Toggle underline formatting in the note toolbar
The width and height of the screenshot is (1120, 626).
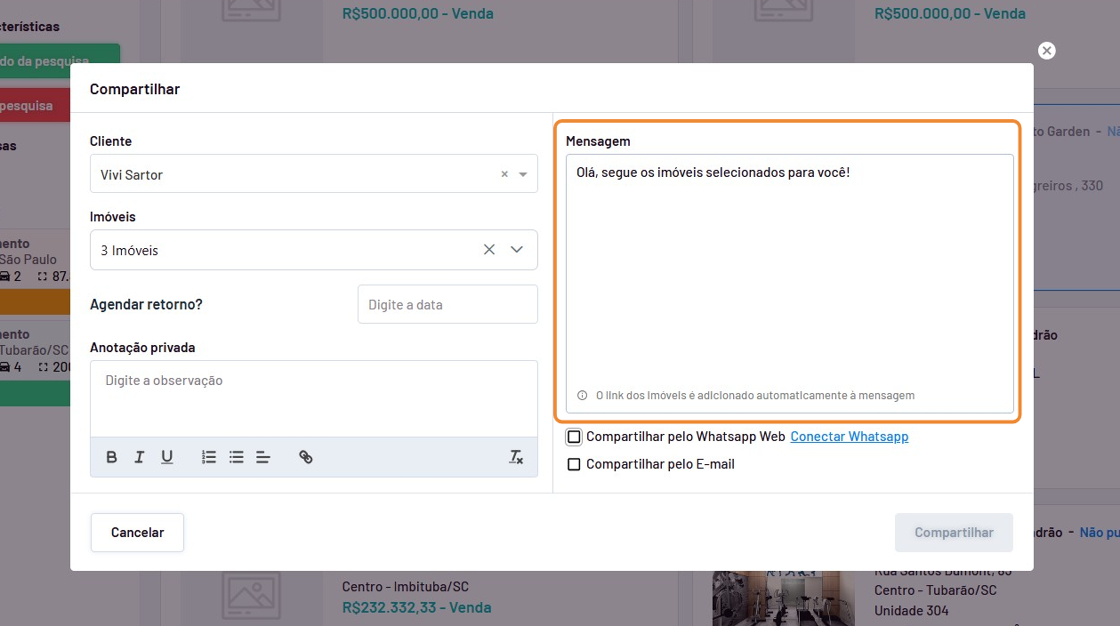click(x=167, y=457)
